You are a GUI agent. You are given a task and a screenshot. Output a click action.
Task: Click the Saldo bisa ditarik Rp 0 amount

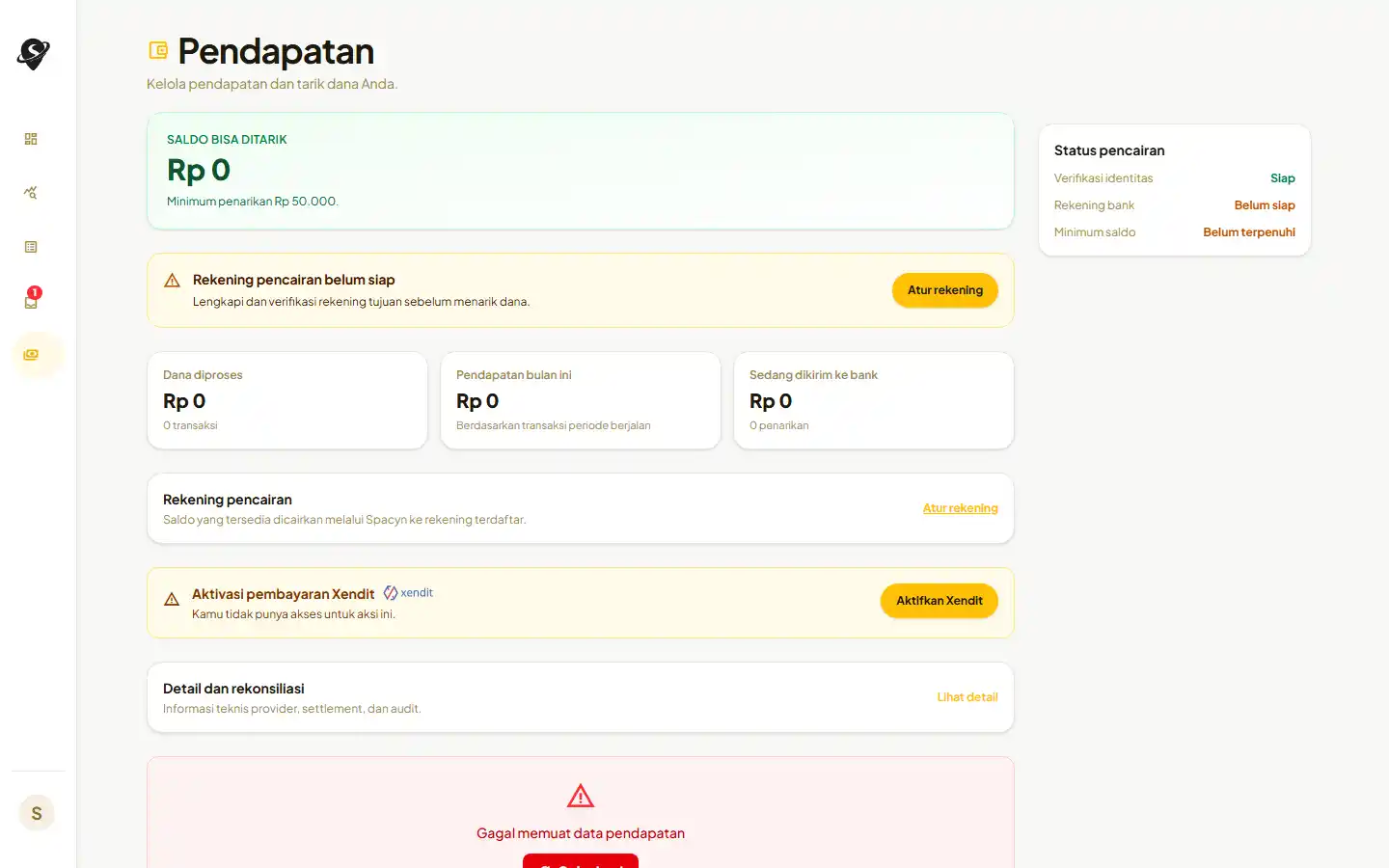[x=199, y=170]
